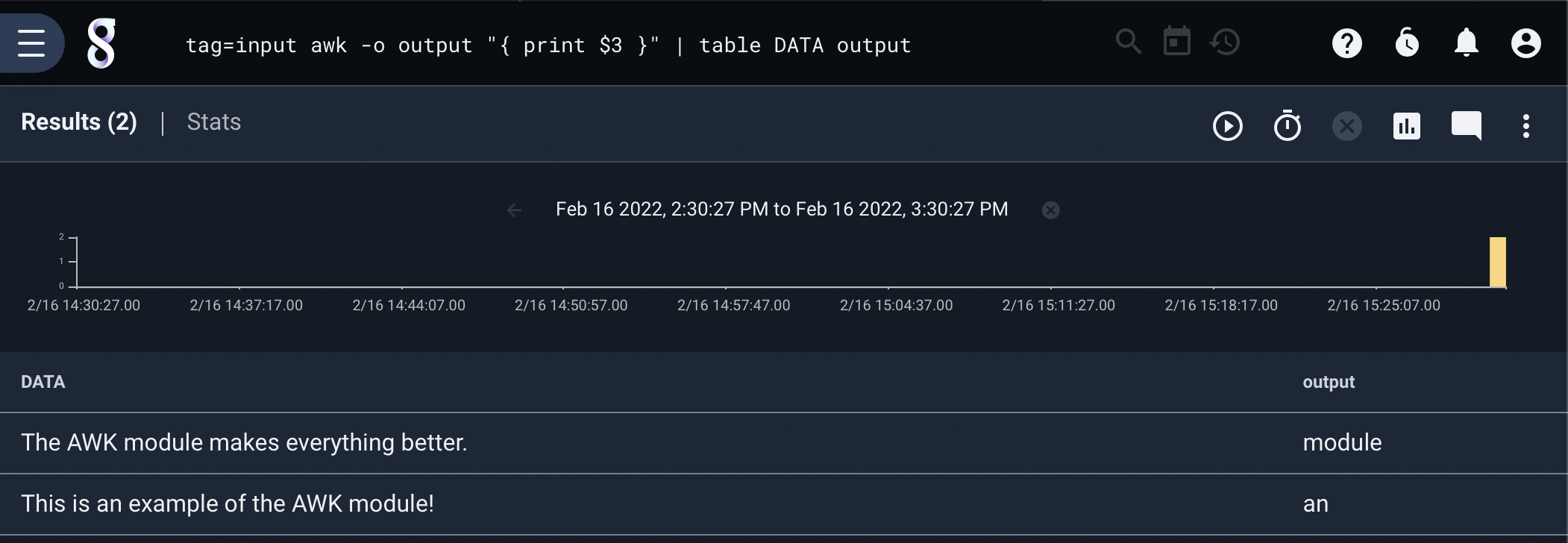Viewport: 1568px width, 543px height.
Task: Open the help question mark icon
Action: 1346,43
